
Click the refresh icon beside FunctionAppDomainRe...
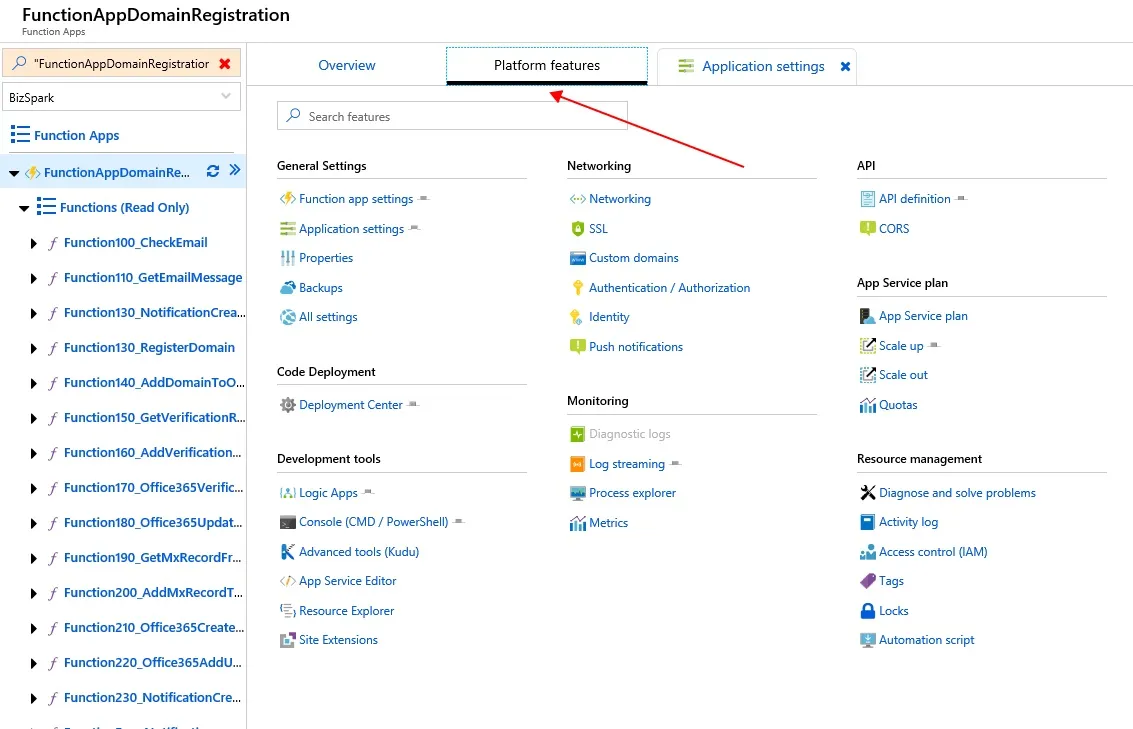pos(213,171)
